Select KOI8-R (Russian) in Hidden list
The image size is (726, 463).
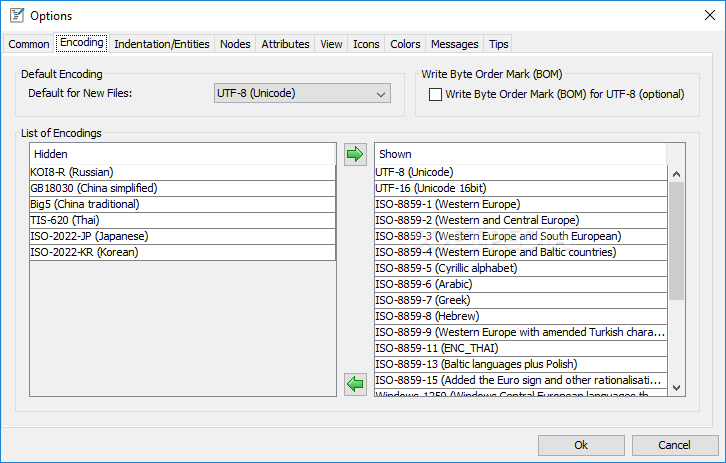pyautogui.click(x=182, y=172)
